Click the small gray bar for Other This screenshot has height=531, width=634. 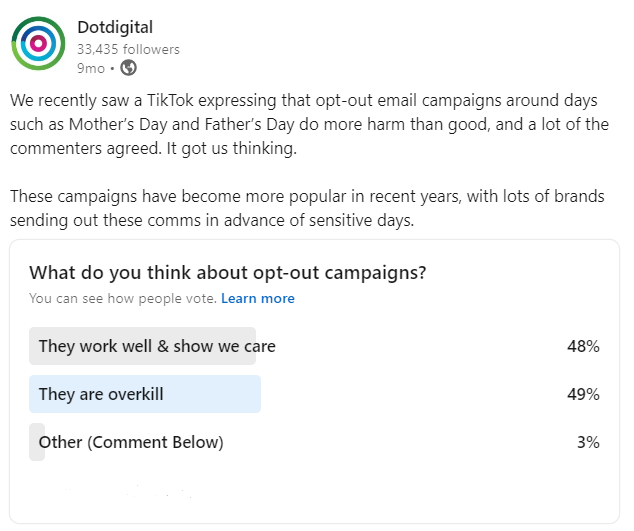[x=37, y=441]
